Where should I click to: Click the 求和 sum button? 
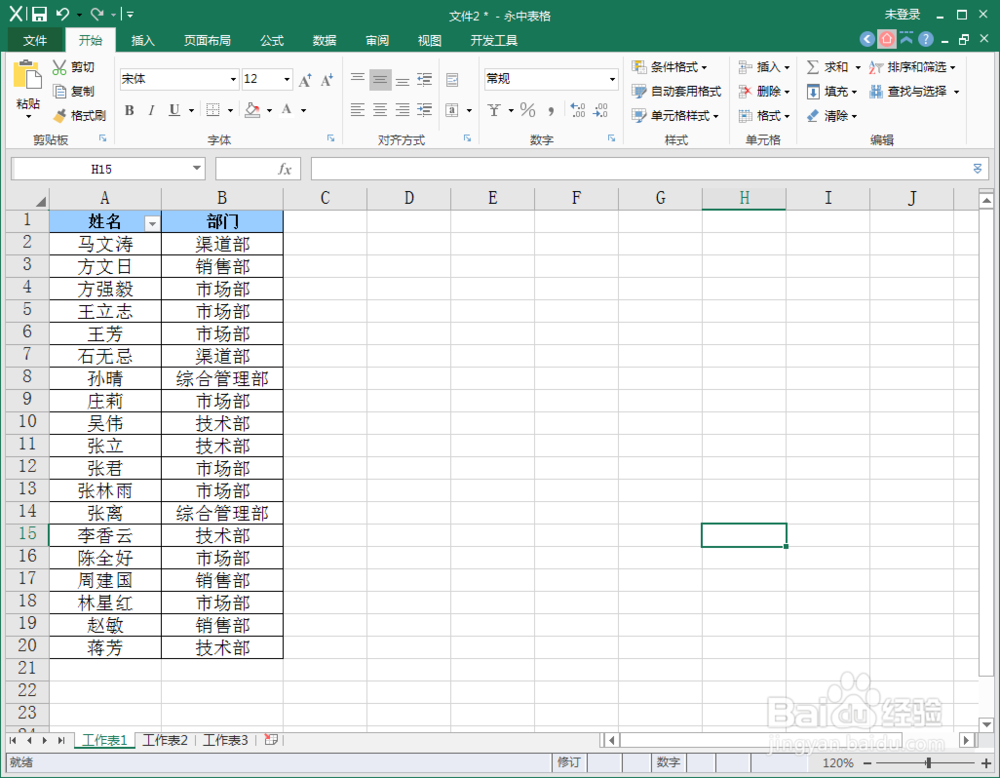click(x=828, y=67)
